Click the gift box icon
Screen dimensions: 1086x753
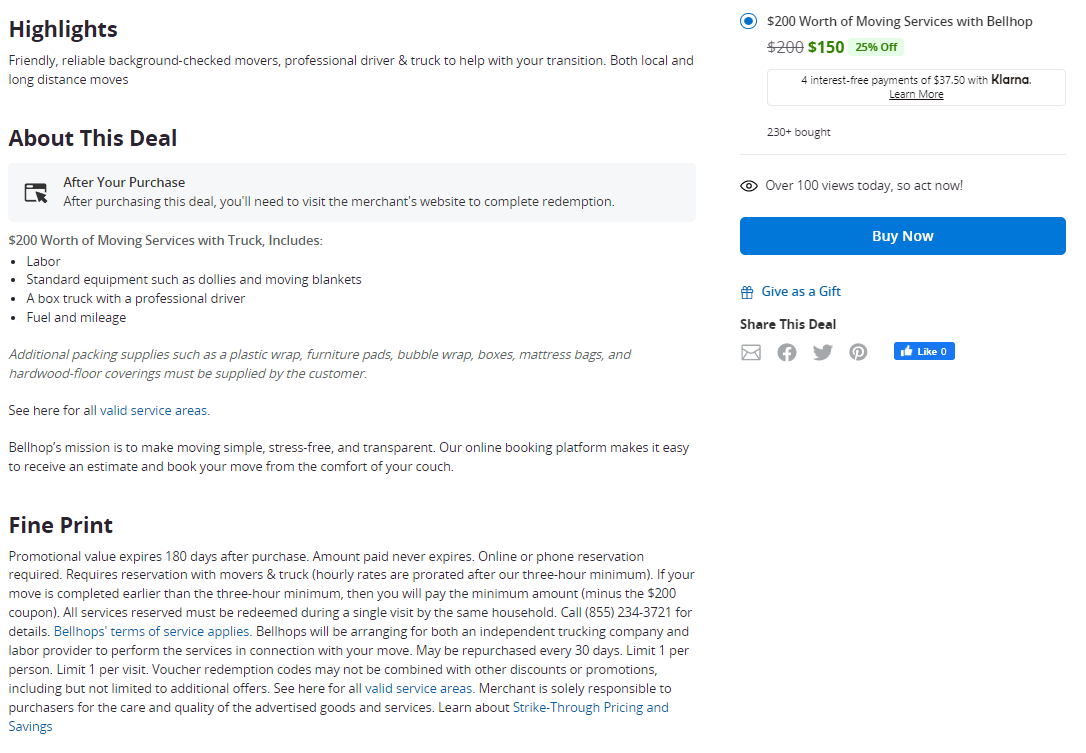[x=747, y=292]
